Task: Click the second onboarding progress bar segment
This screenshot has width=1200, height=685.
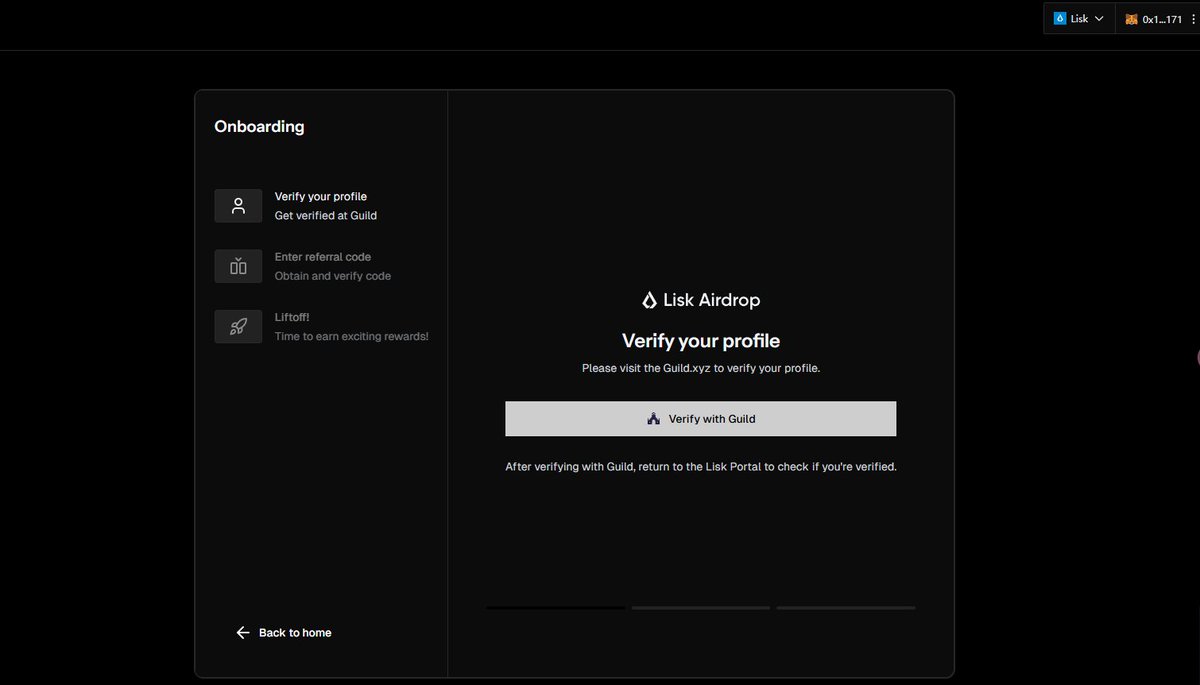Action: coord(700,607)
